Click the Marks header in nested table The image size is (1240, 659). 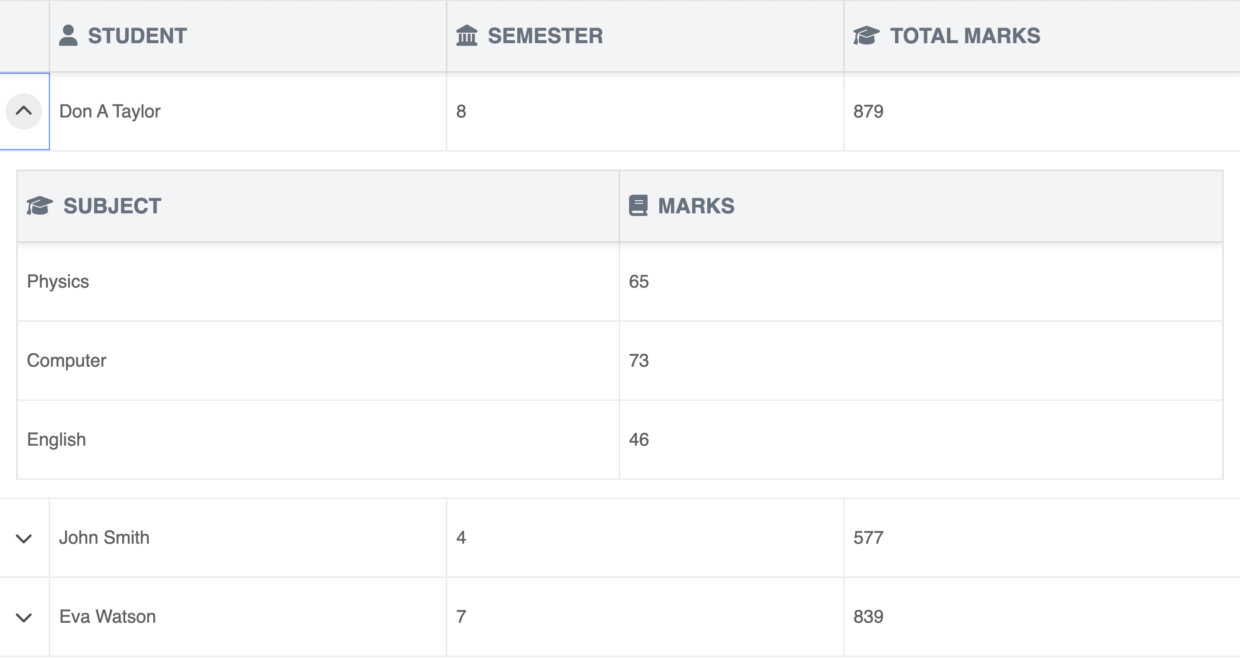[696, 206]
